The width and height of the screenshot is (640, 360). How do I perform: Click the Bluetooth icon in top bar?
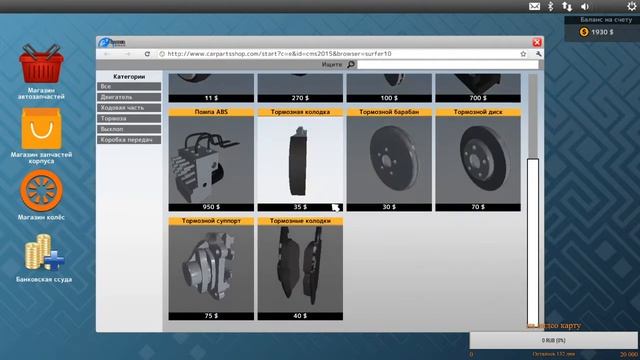pos(550,6)
